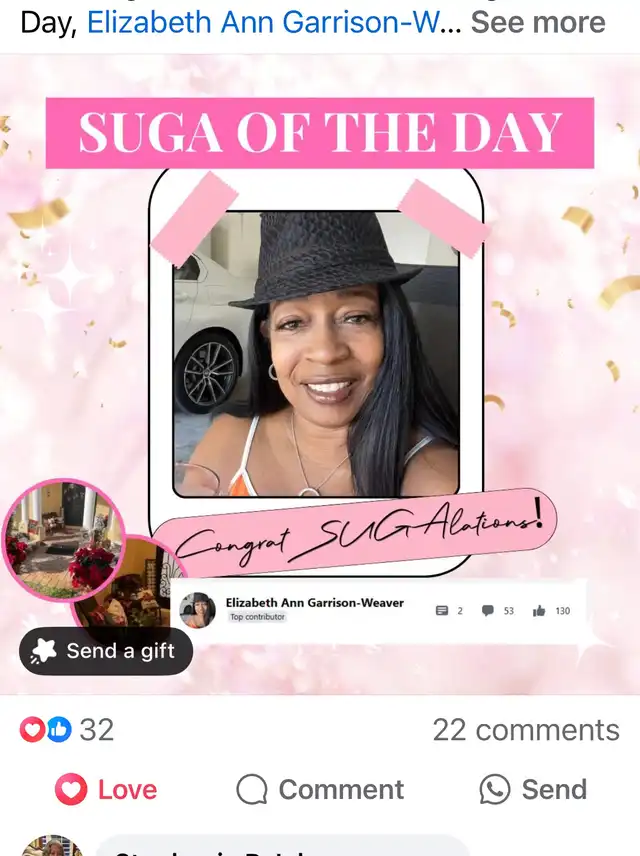640x856 pixels.
Task: Expand the post with See more
Action: pyautogui.click(x=538, y=22)
